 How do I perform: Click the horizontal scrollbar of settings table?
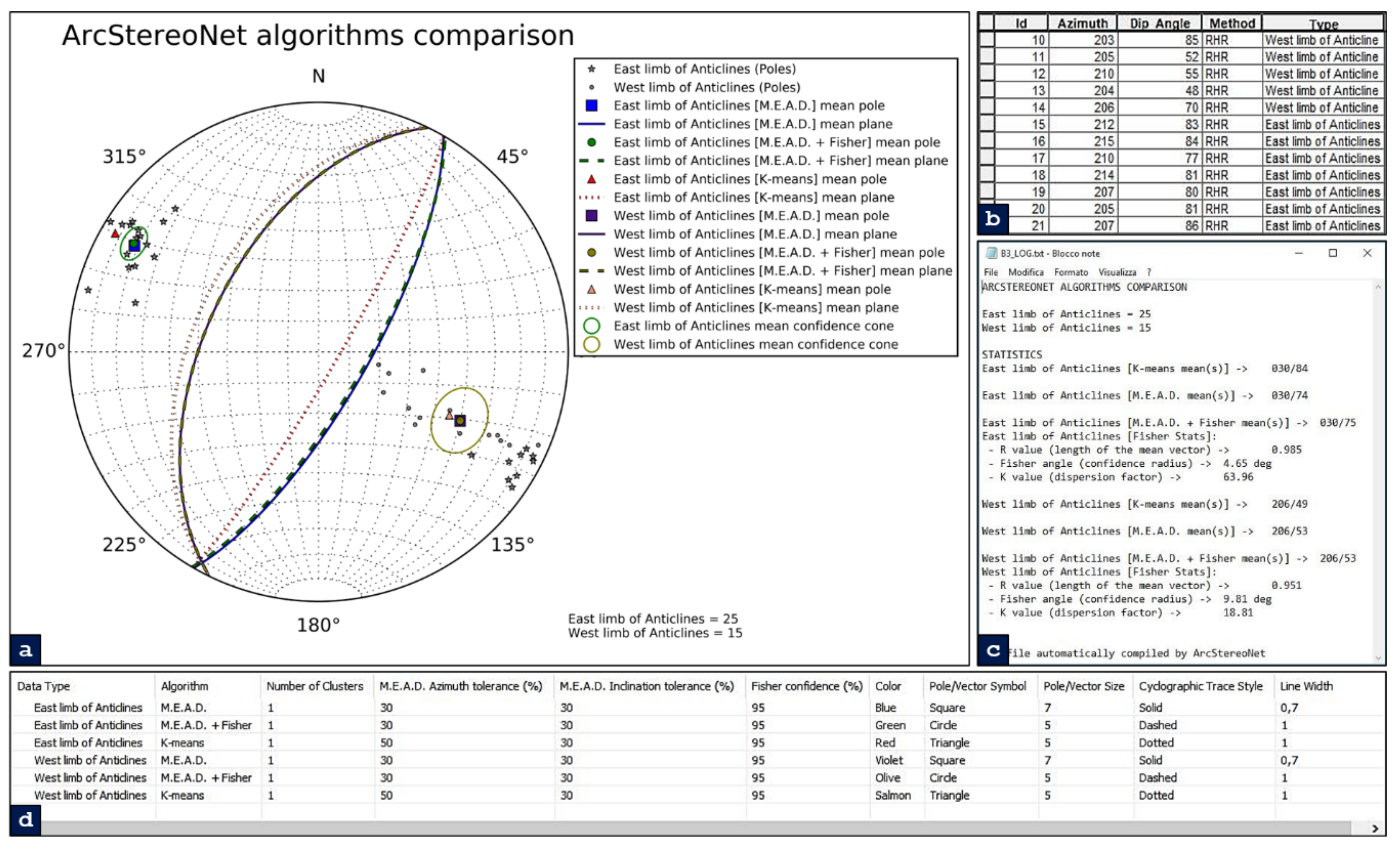[695, 828]
